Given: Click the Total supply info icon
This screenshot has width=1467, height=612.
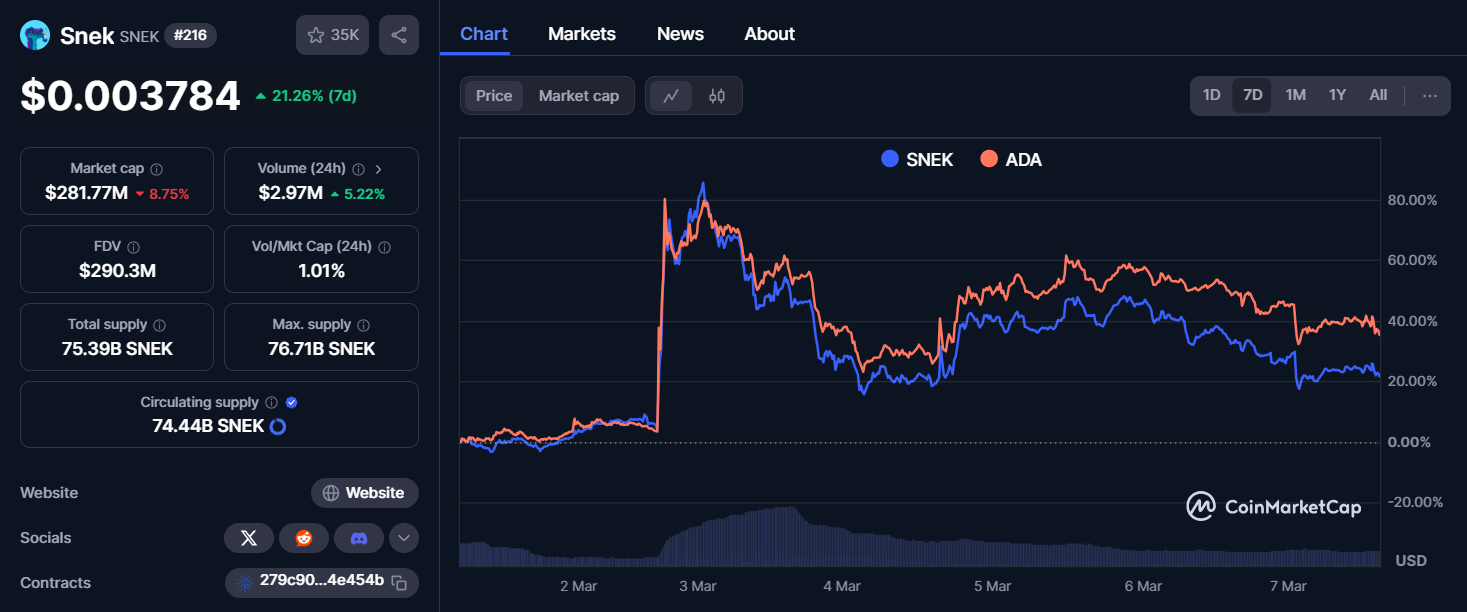Looking at the screenshot, I should pos(160,325).
